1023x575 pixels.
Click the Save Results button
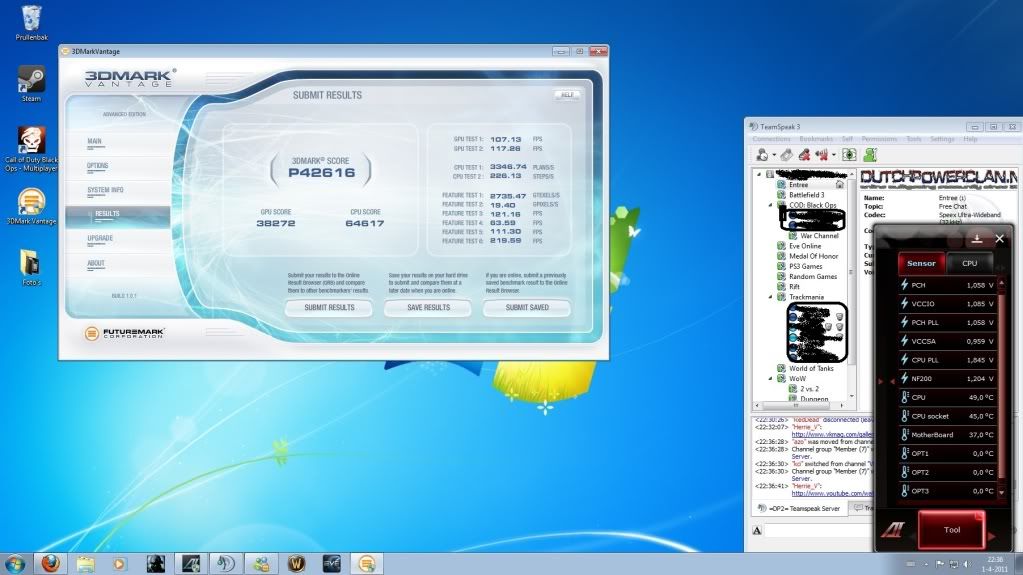pos(428,307)
